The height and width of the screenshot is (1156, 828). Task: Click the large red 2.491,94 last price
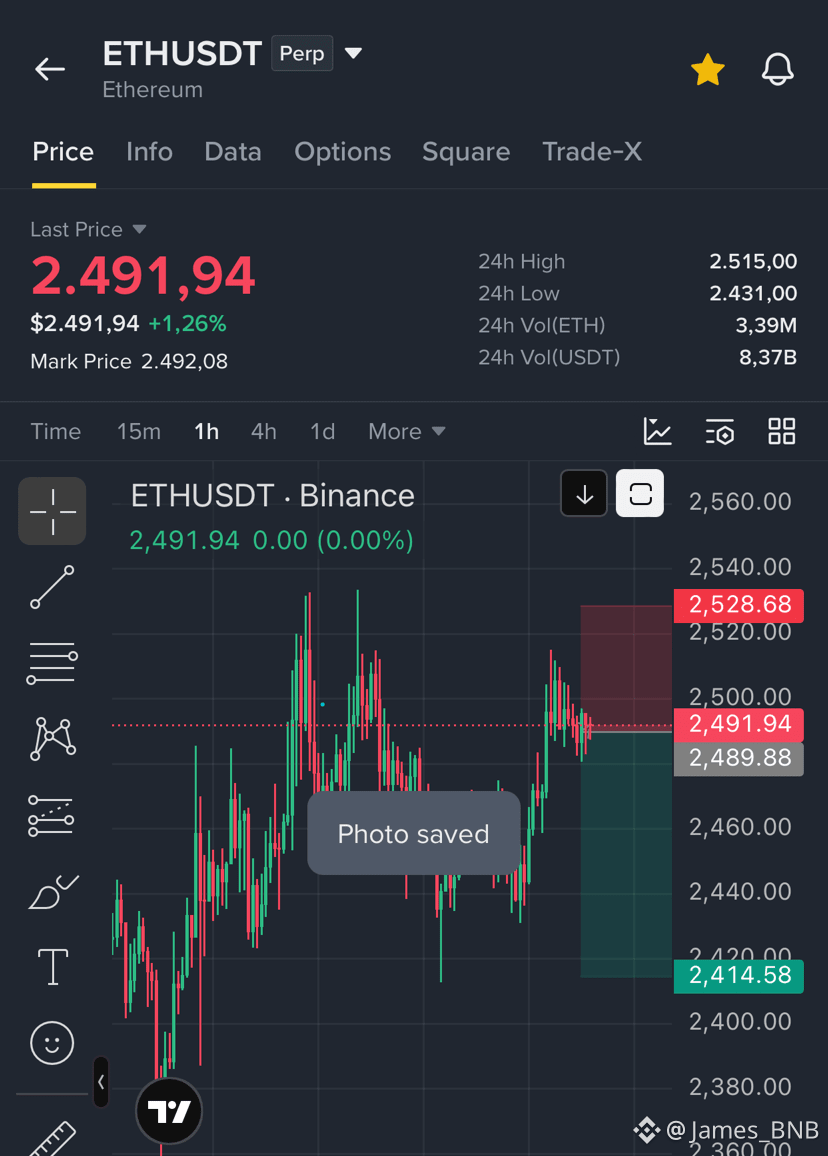click(143, 276)
